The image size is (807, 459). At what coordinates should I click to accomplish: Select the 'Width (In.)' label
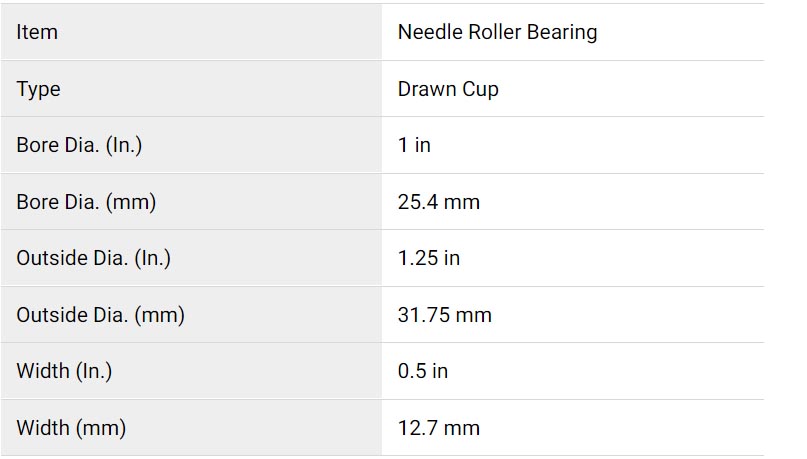pyautogui.click(x=64, y=371)
